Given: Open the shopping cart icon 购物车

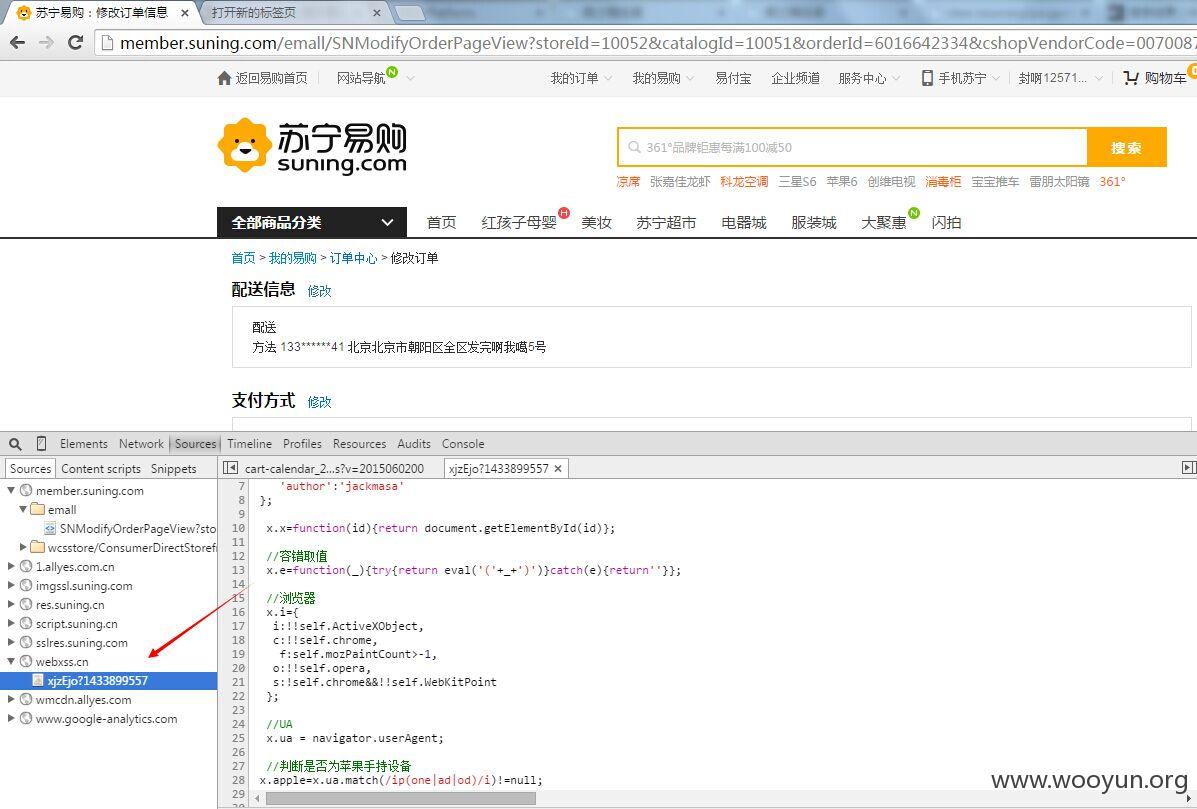Looking at the screenshot, I should [1131, 78].
